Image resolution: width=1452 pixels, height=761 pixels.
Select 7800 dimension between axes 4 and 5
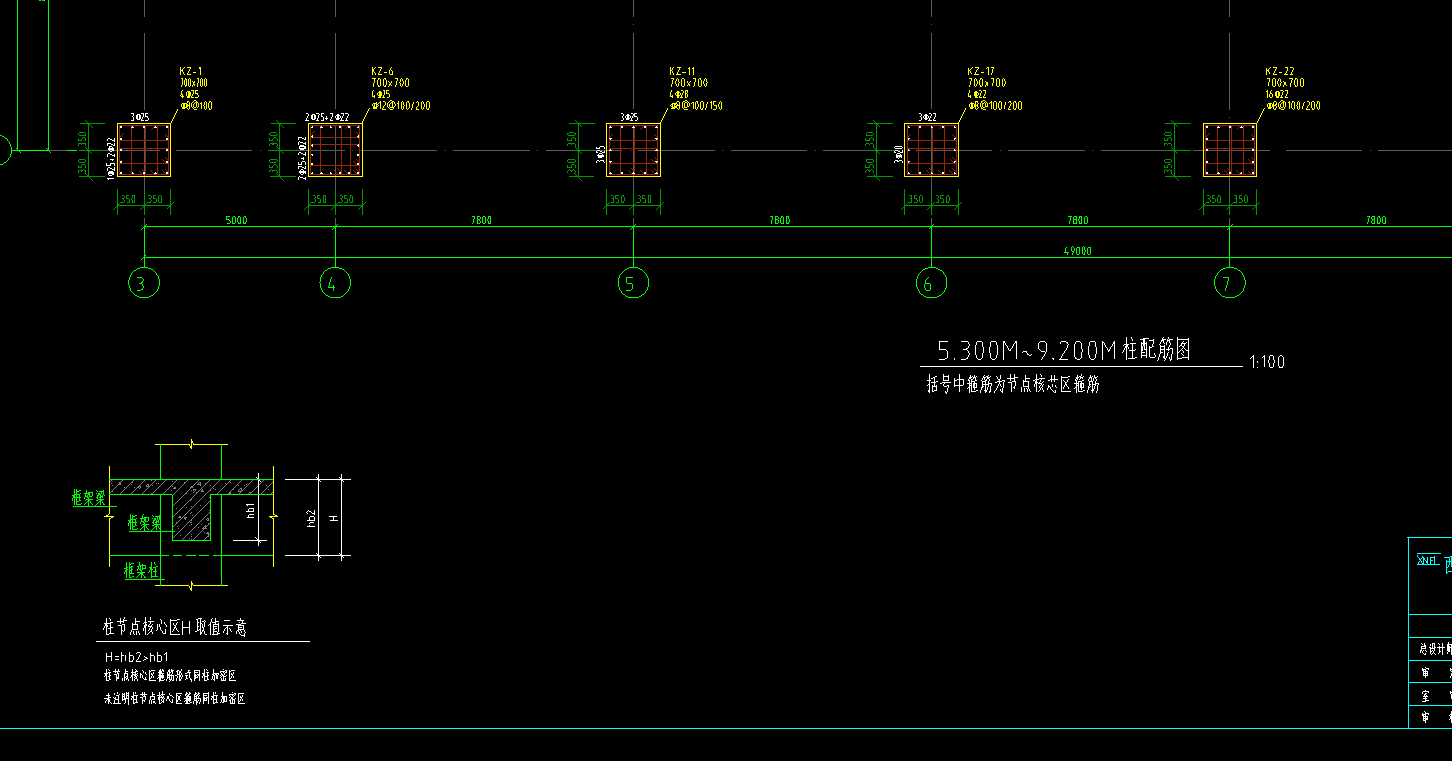[482, 220]
